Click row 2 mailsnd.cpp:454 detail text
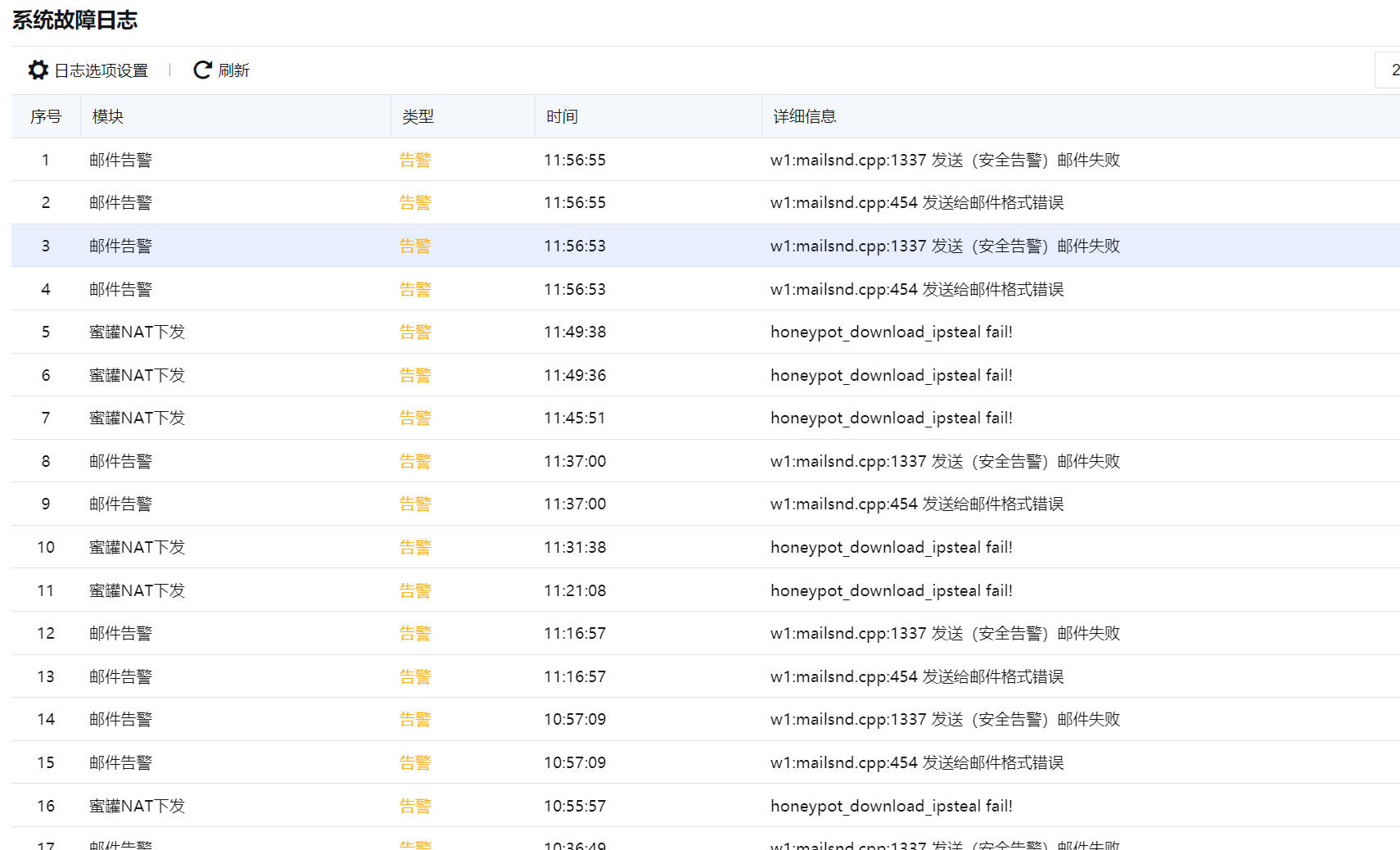1400x850 pixels. pyautogui.click(x=917, y=202)
